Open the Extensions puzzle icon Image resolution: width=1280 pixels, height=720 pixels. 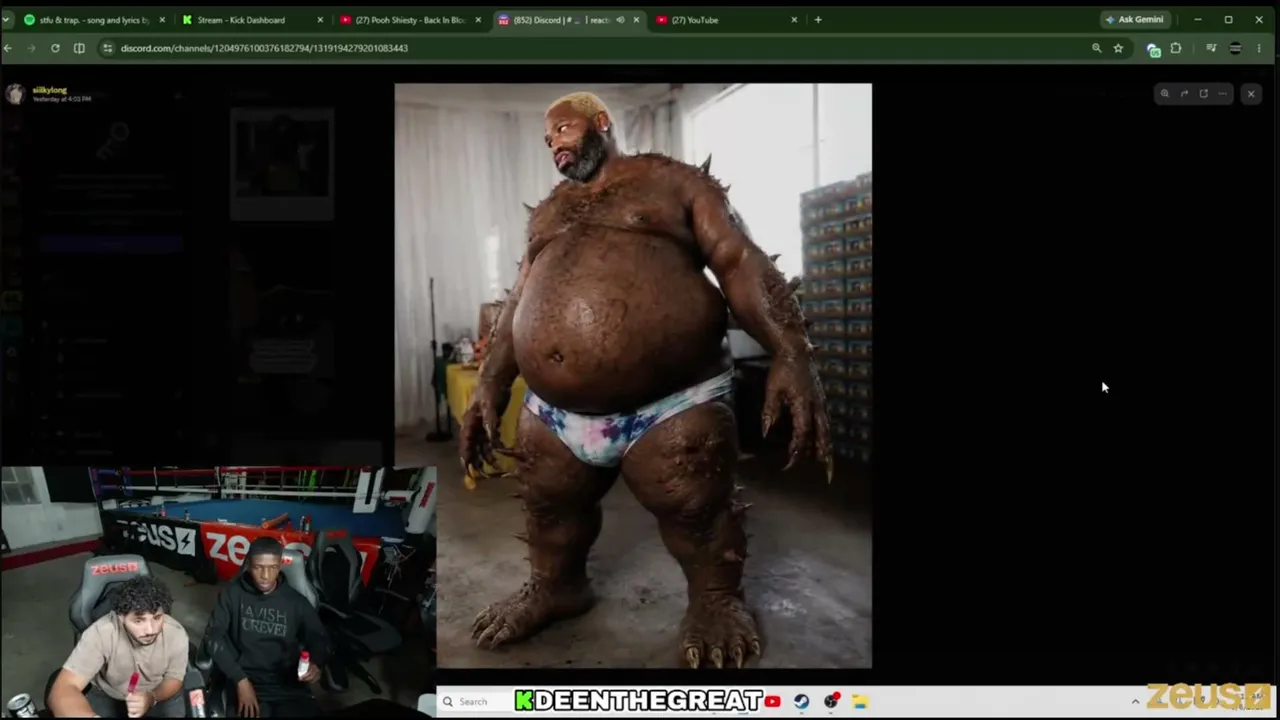[x=1176, y=48]
